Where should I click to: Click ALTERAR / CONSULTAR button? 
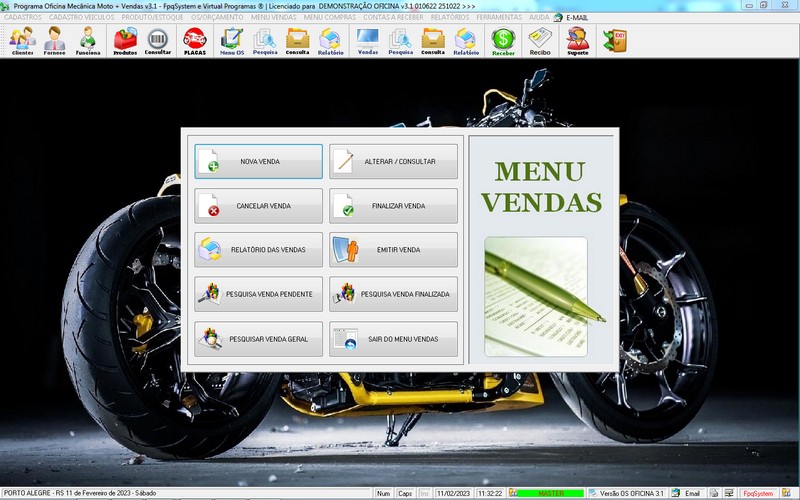point(393,161)
